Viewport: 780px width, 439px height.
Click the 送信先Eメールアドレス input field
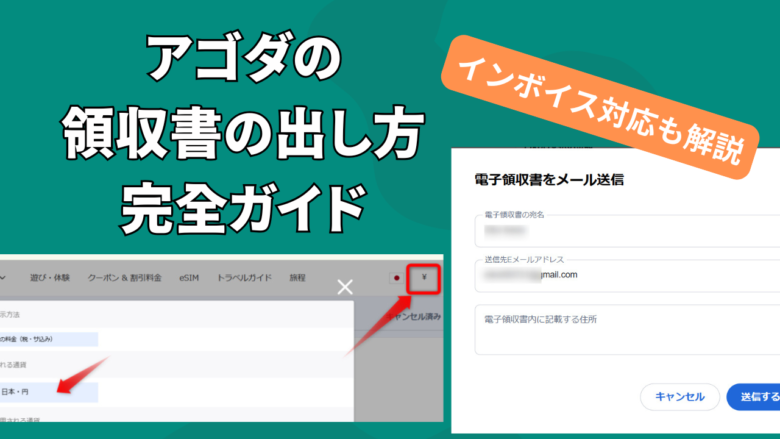pos(627,275)
